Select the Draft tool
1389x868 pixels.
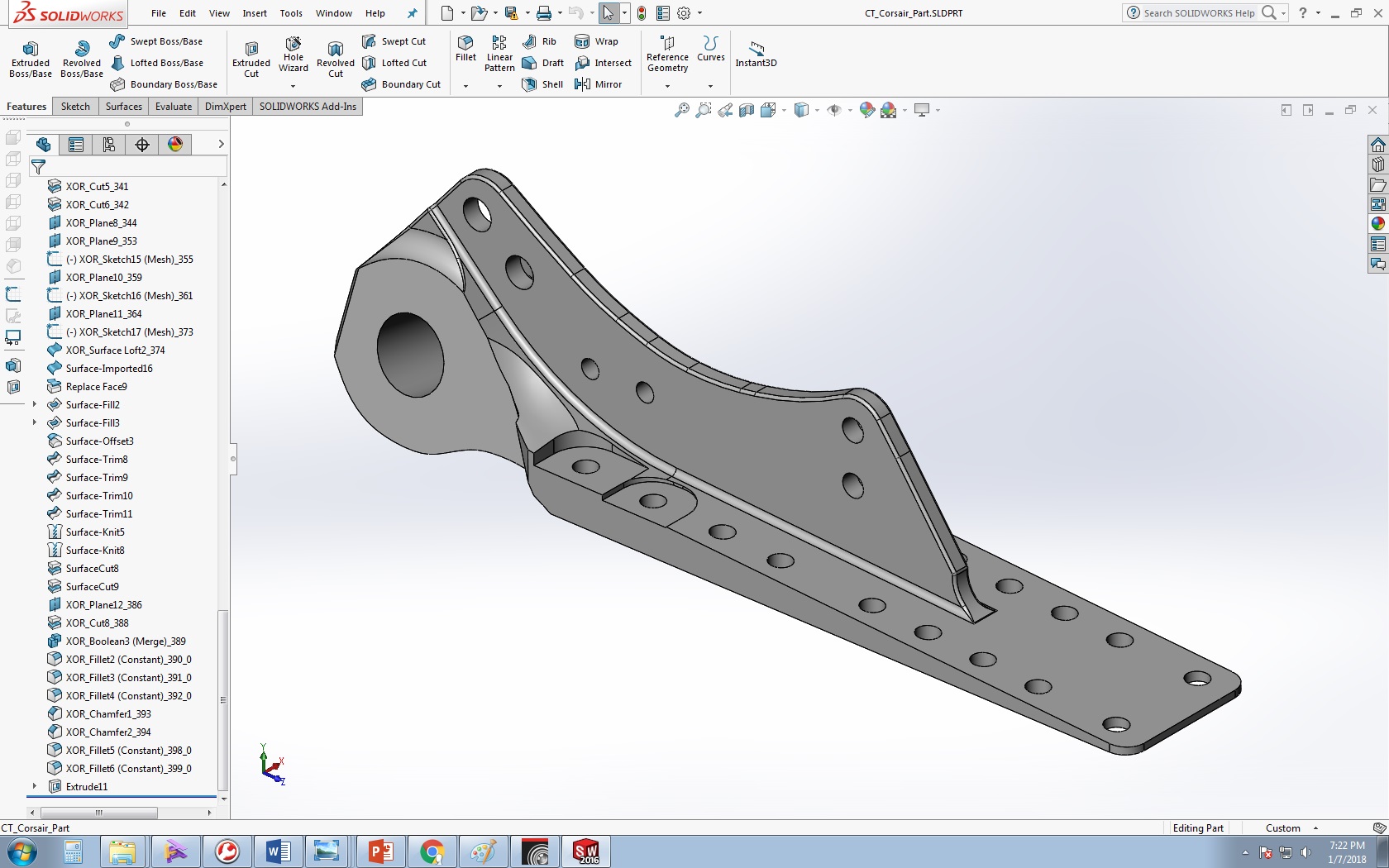tap(543, 63)
